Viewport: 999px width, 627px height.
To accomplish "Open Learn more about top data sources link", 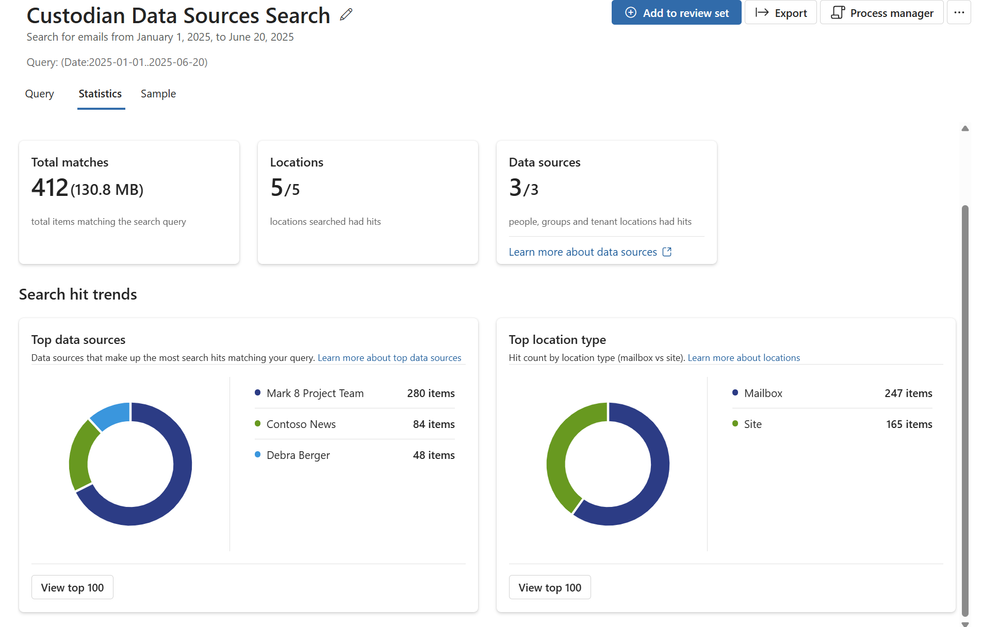I will click(x=389, y=358).
